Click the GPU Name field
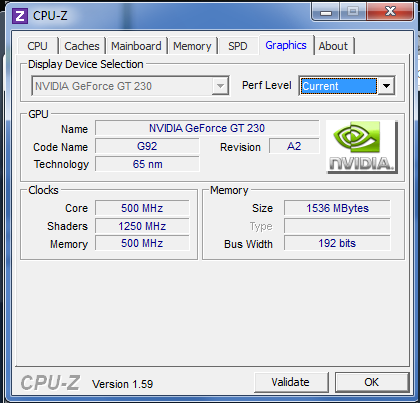Screen dimensions: 420x403 207,128
